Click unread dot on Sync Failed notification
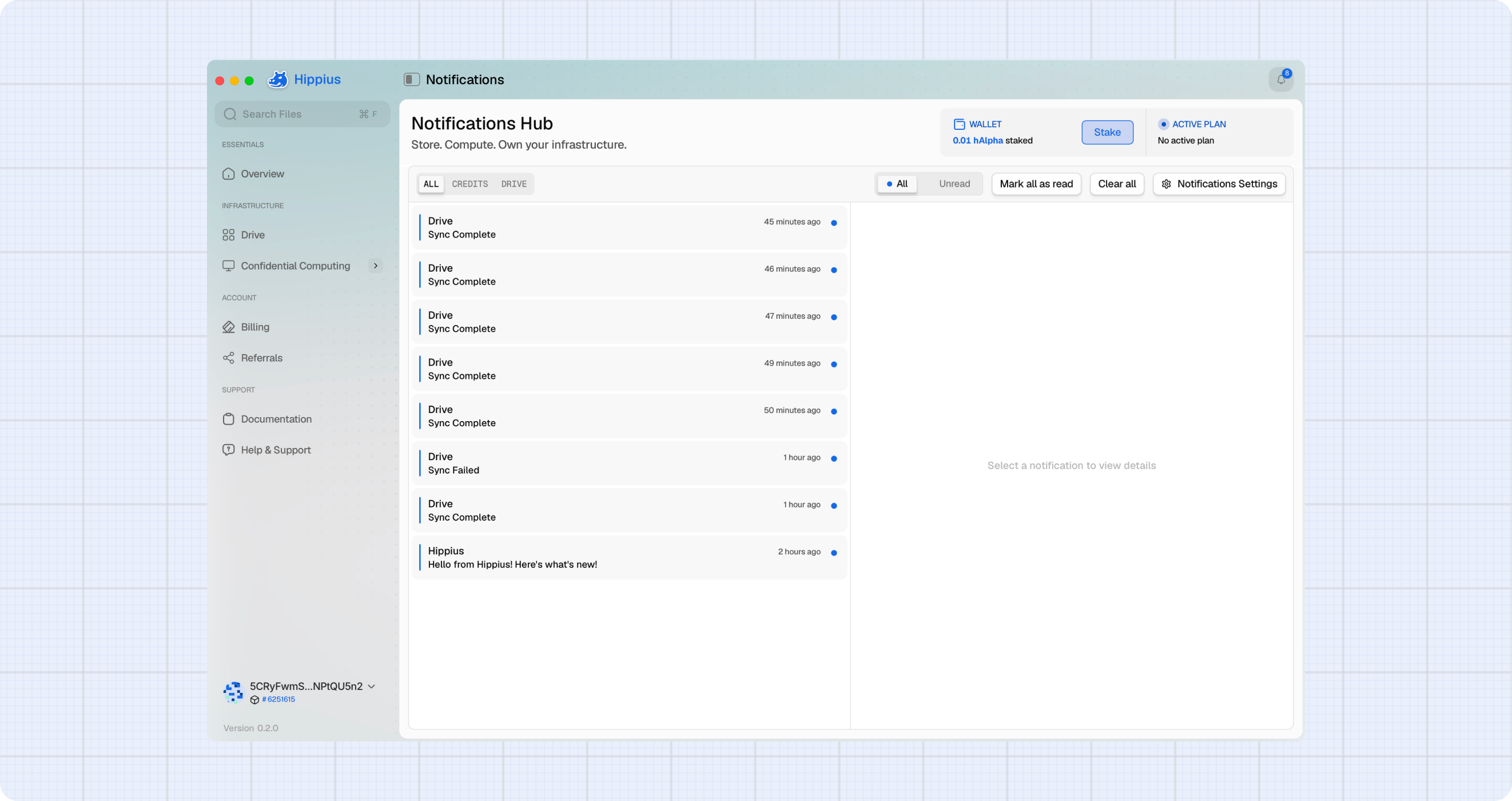1512x801 pixels. point(833,458)
